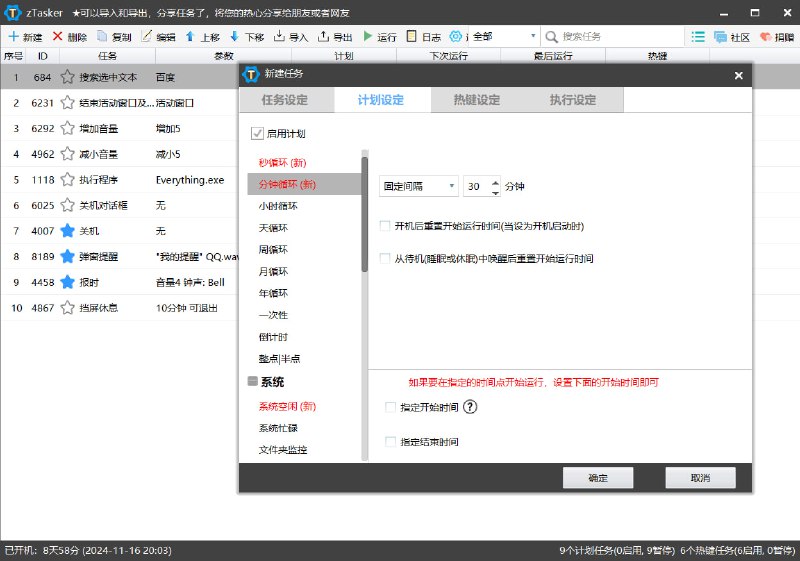Screen dimensions: 800x561
Task: Toggle the star for task 挡屏休息
Action: [x=67, y=308]
